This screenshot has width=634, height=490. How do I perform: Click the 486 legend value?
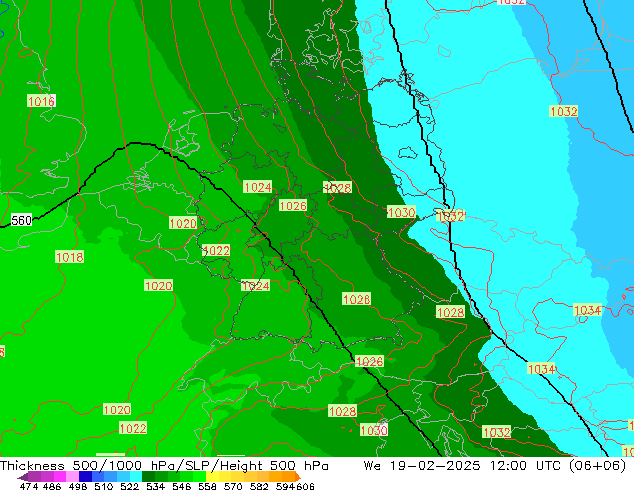click(52, 486)
